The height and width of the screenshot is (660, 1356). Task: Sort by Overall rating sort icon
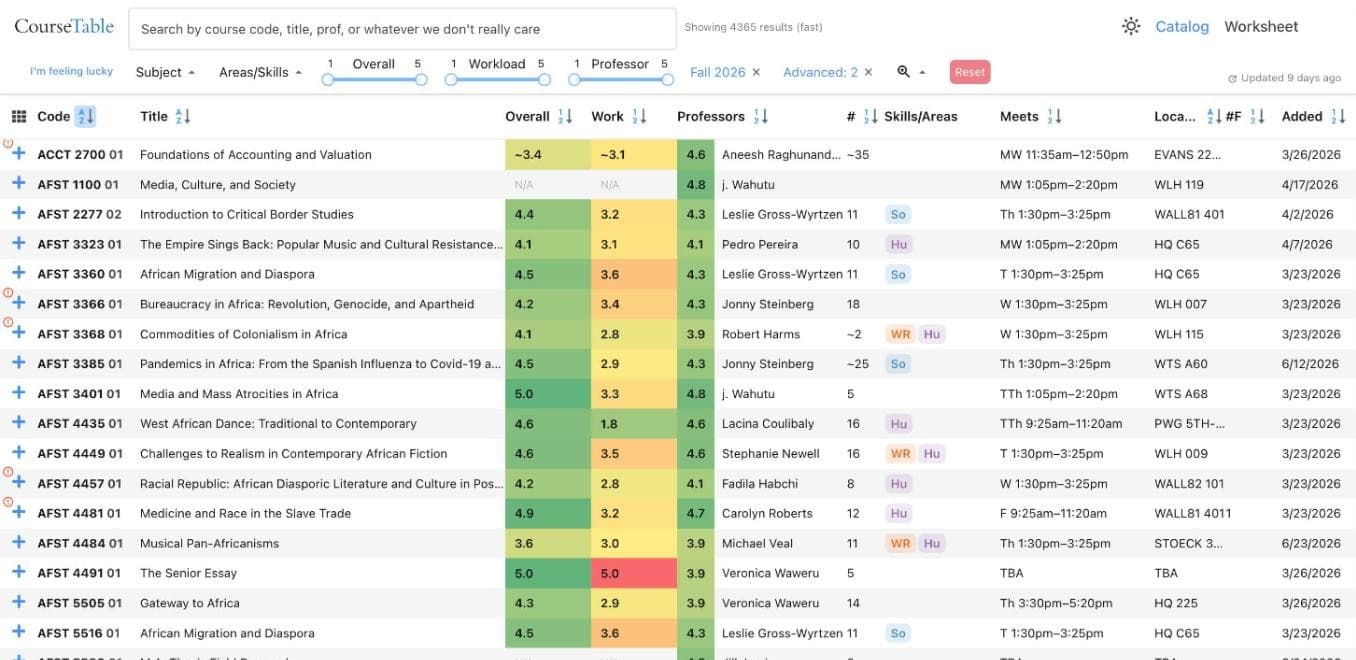pos(565,117)
